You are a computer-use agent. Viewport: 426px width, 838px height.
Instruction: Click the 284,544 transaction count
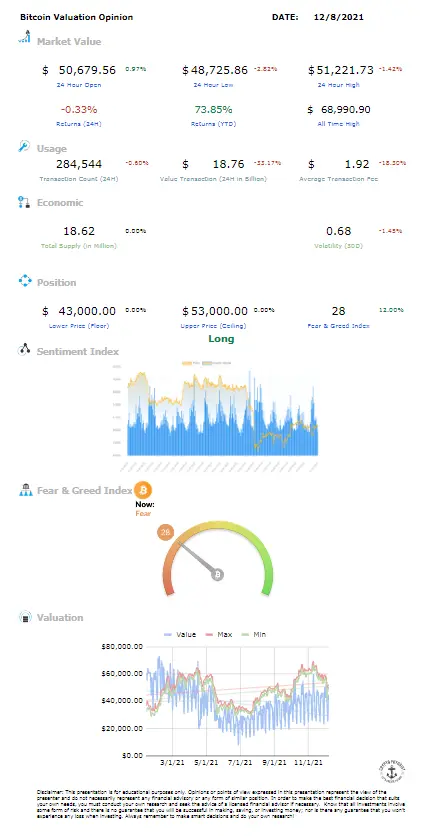(79, 164)
